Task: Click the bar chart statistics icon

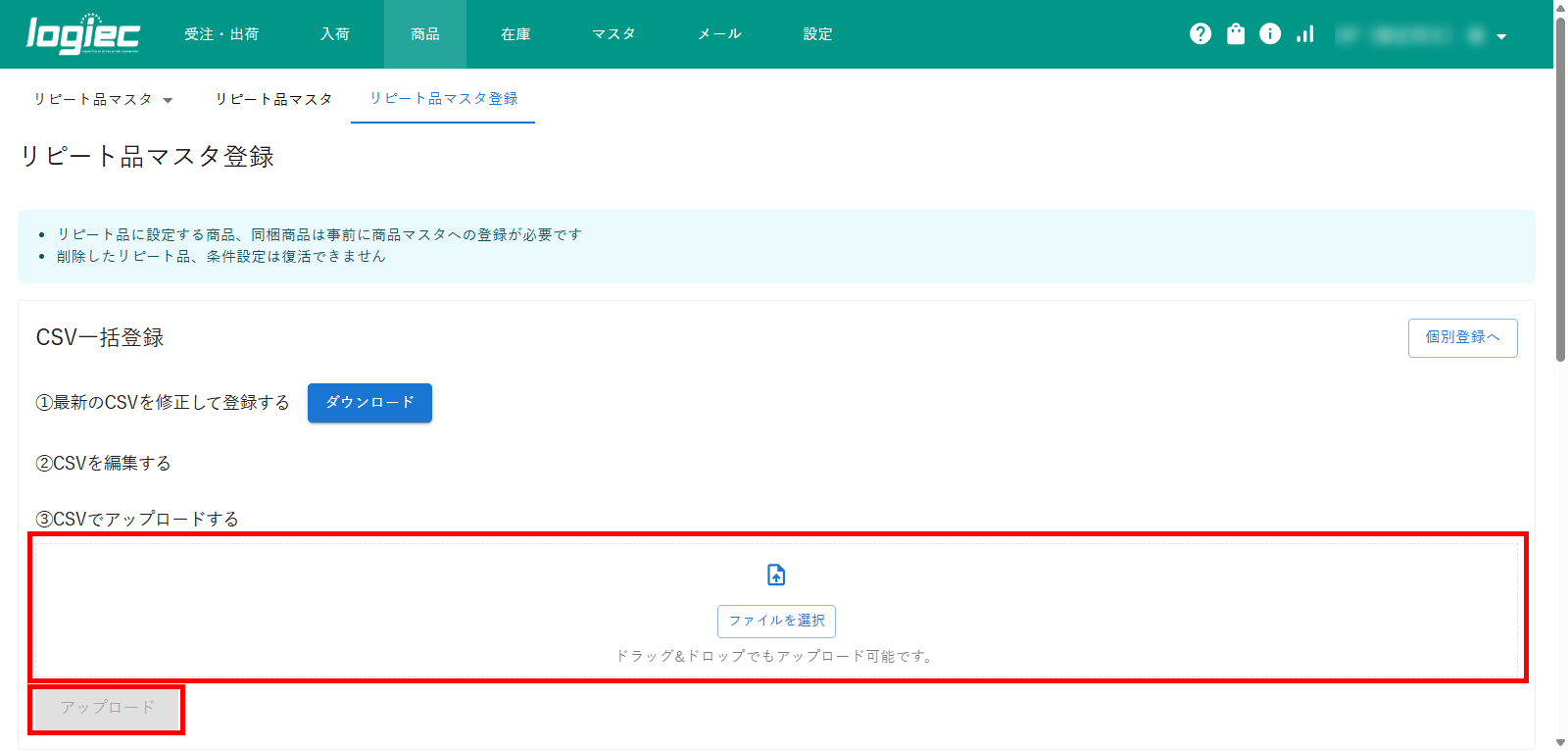Action: [x=1305, y=34]
